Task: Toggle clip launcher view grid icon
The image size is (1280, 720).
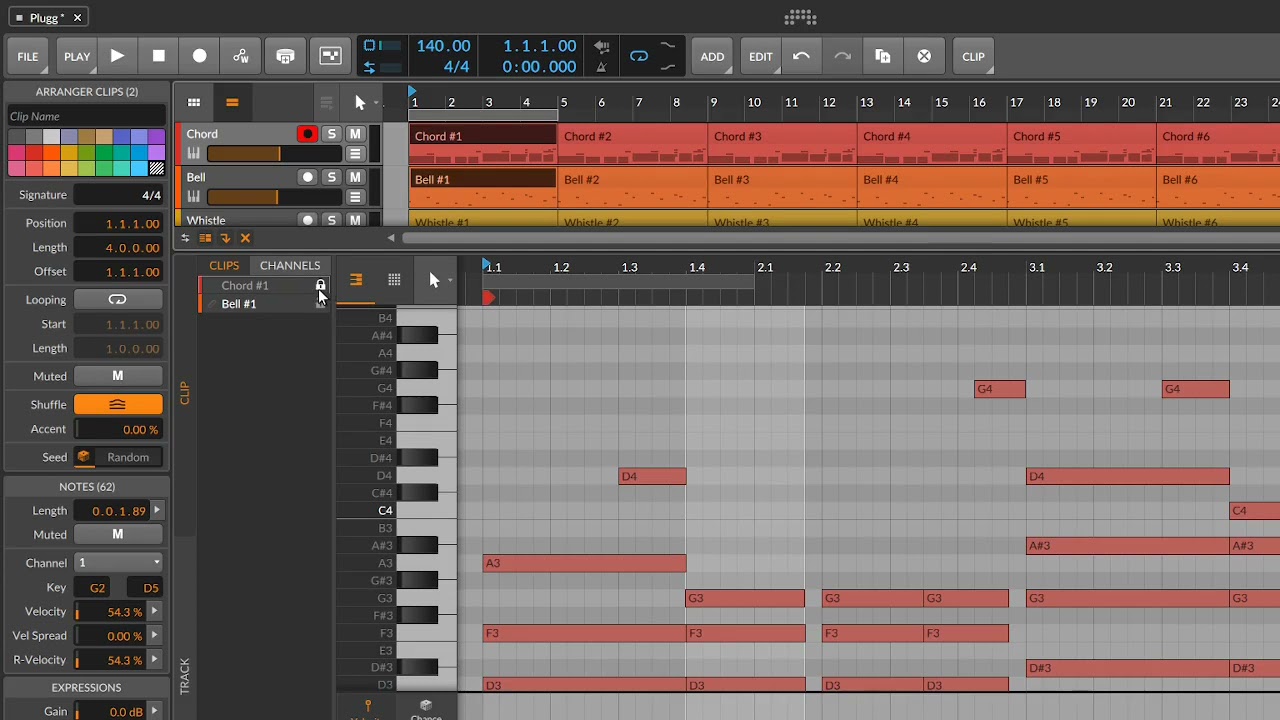Action: tap(194, 102)
